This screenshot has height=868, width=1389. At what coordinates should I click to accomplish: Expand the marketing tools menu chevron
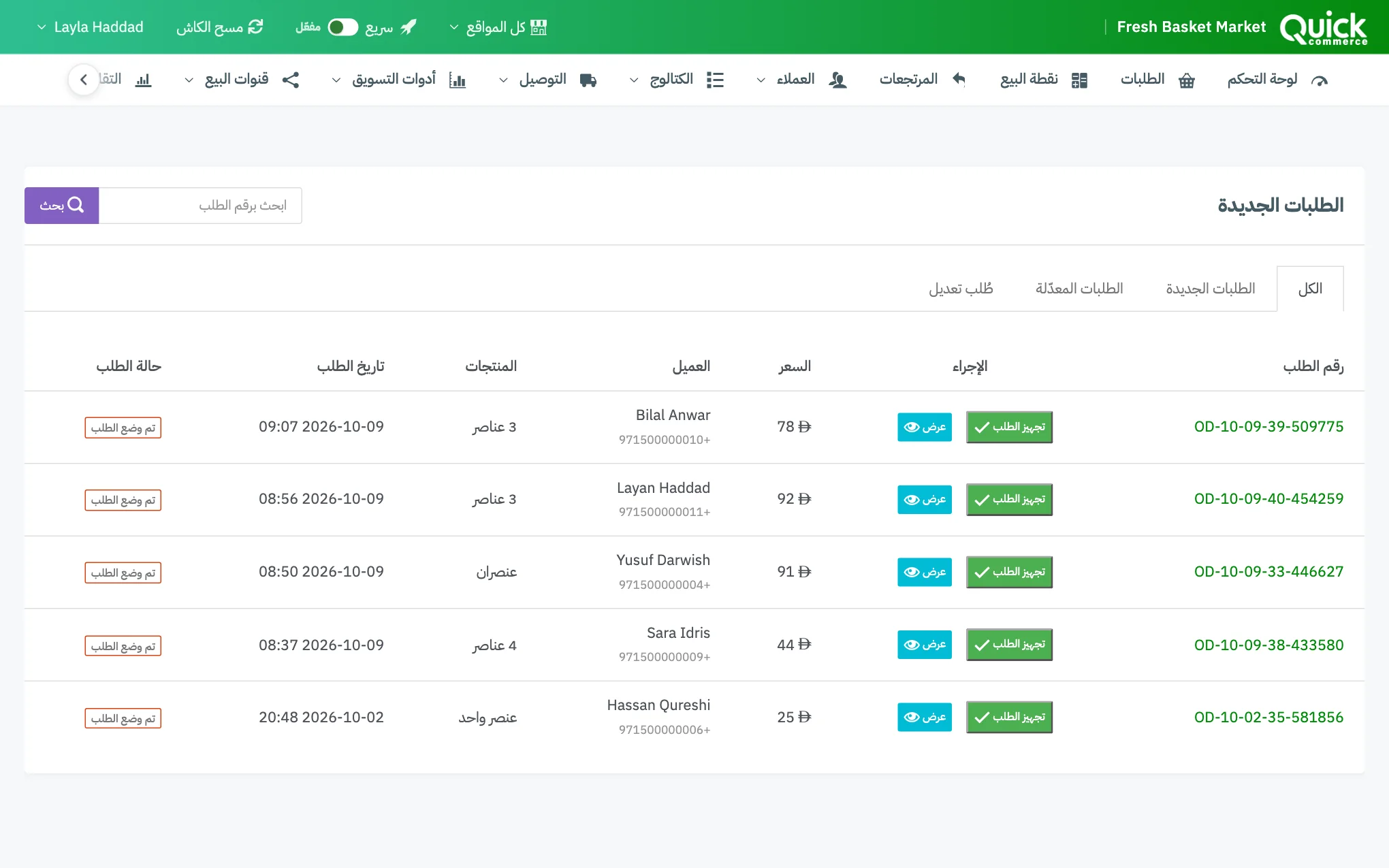point(336,80)
